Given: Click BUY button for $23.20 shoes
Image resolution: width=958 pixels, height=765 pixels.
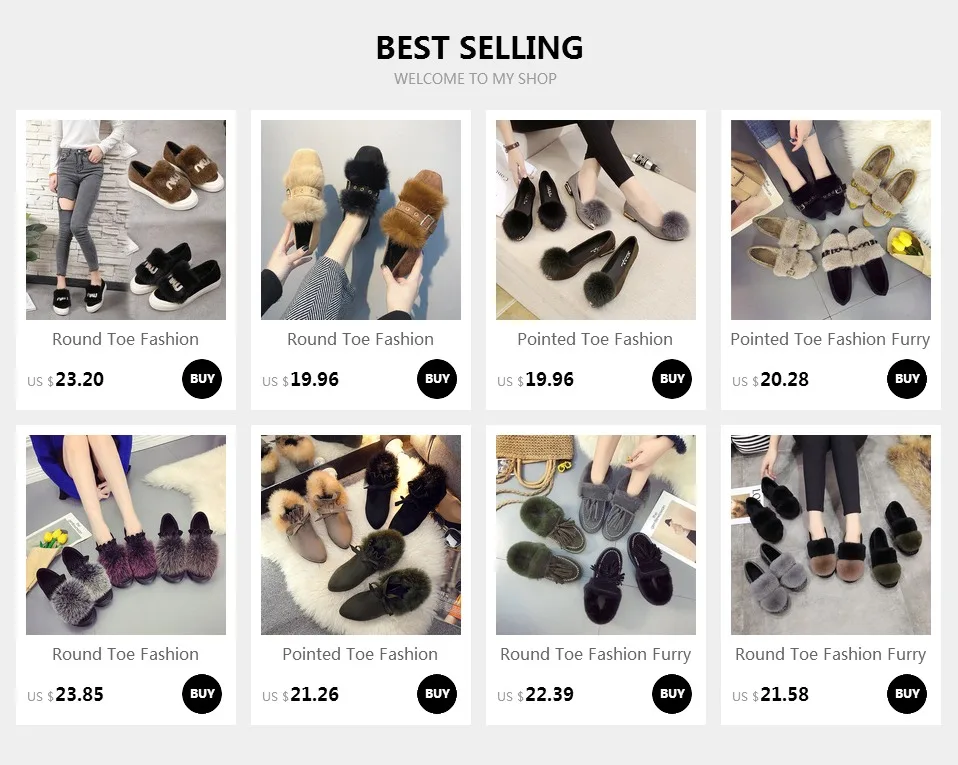Looking at the screenshot, I should pyautogui.click(x=202, y=379).
